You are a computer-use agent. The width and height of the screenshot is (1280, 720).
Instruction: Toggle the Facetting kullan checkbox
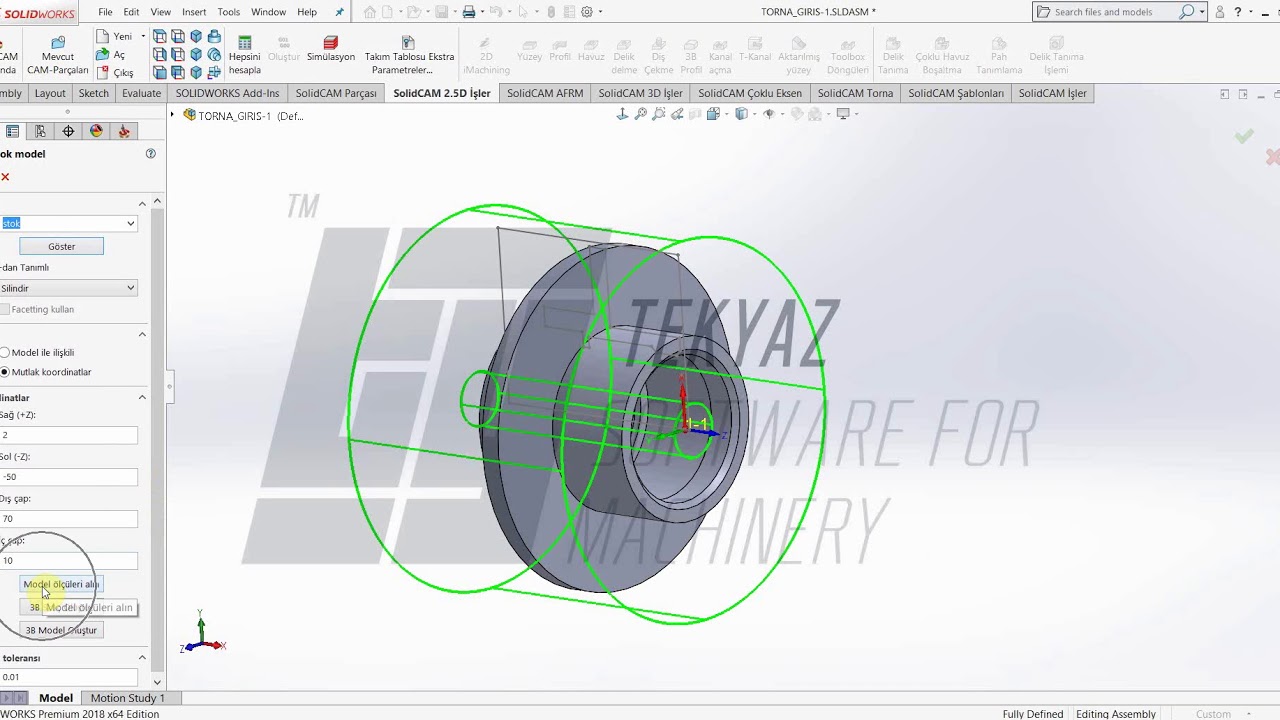[x=6, y=310]
